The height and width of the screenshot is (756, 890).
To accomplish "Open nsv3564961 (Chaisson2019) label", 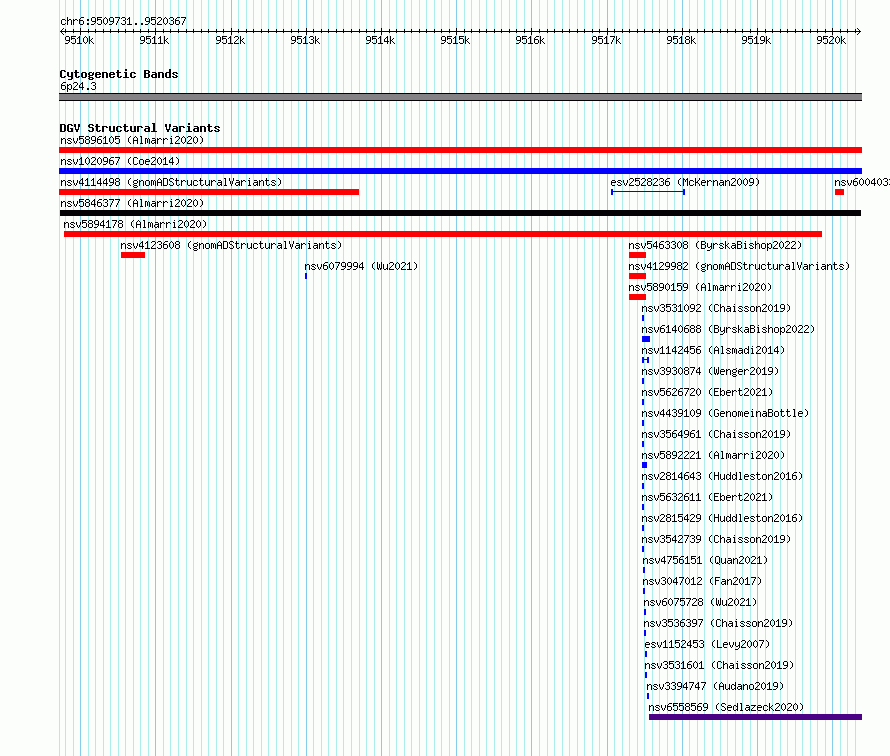I will click(716, 434).
